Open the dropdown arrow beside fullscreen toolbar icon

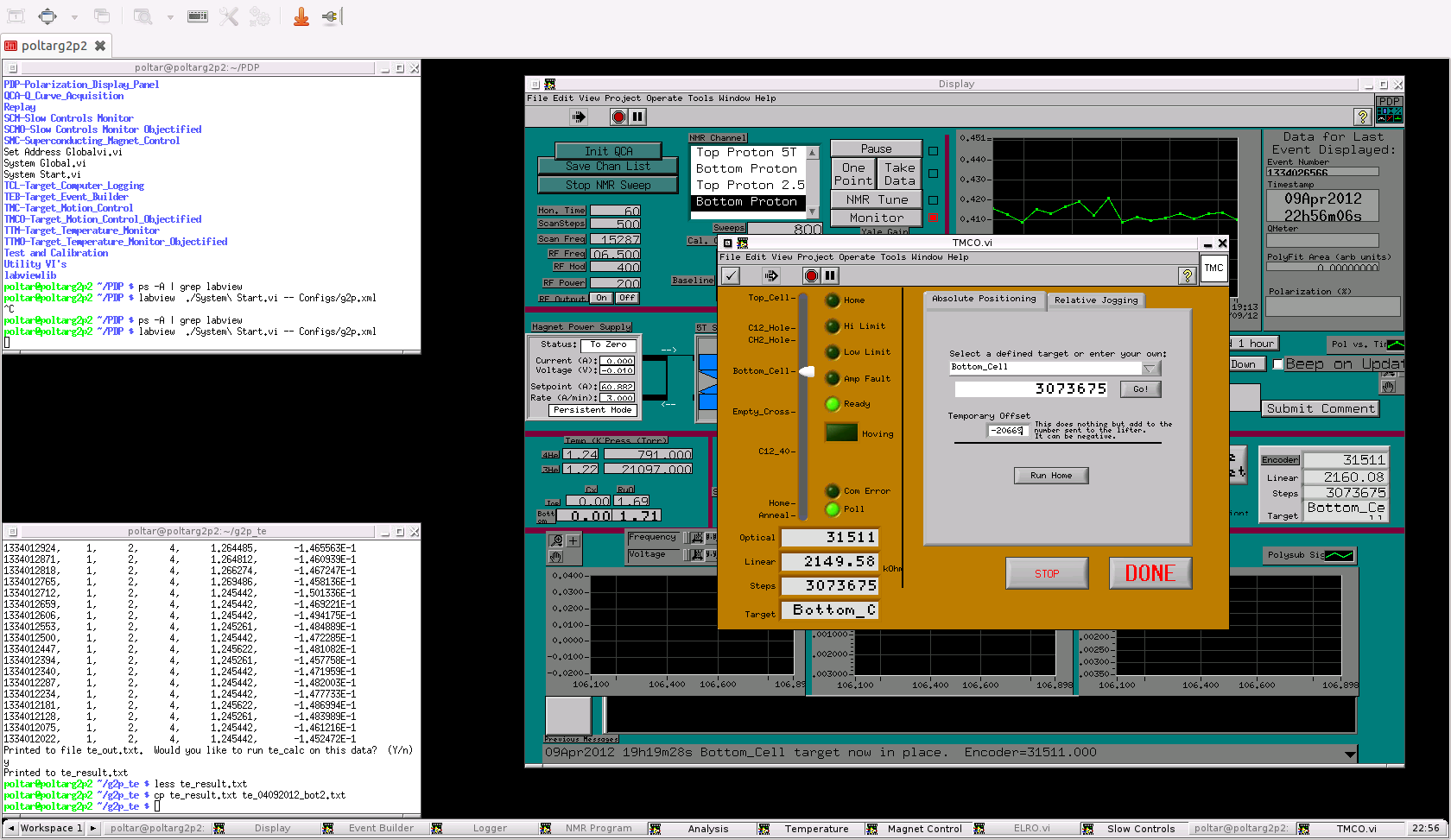point(74,16)
